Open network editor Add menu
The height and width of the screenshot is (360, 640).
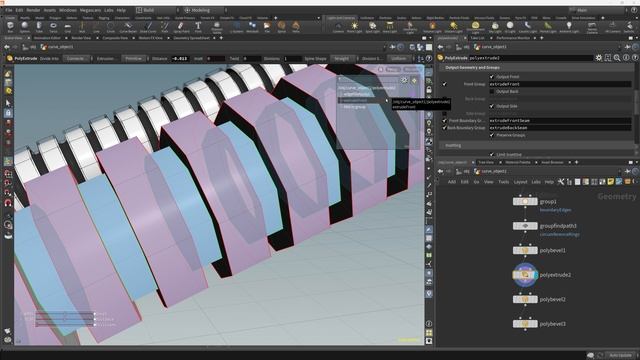coord(452,182)
